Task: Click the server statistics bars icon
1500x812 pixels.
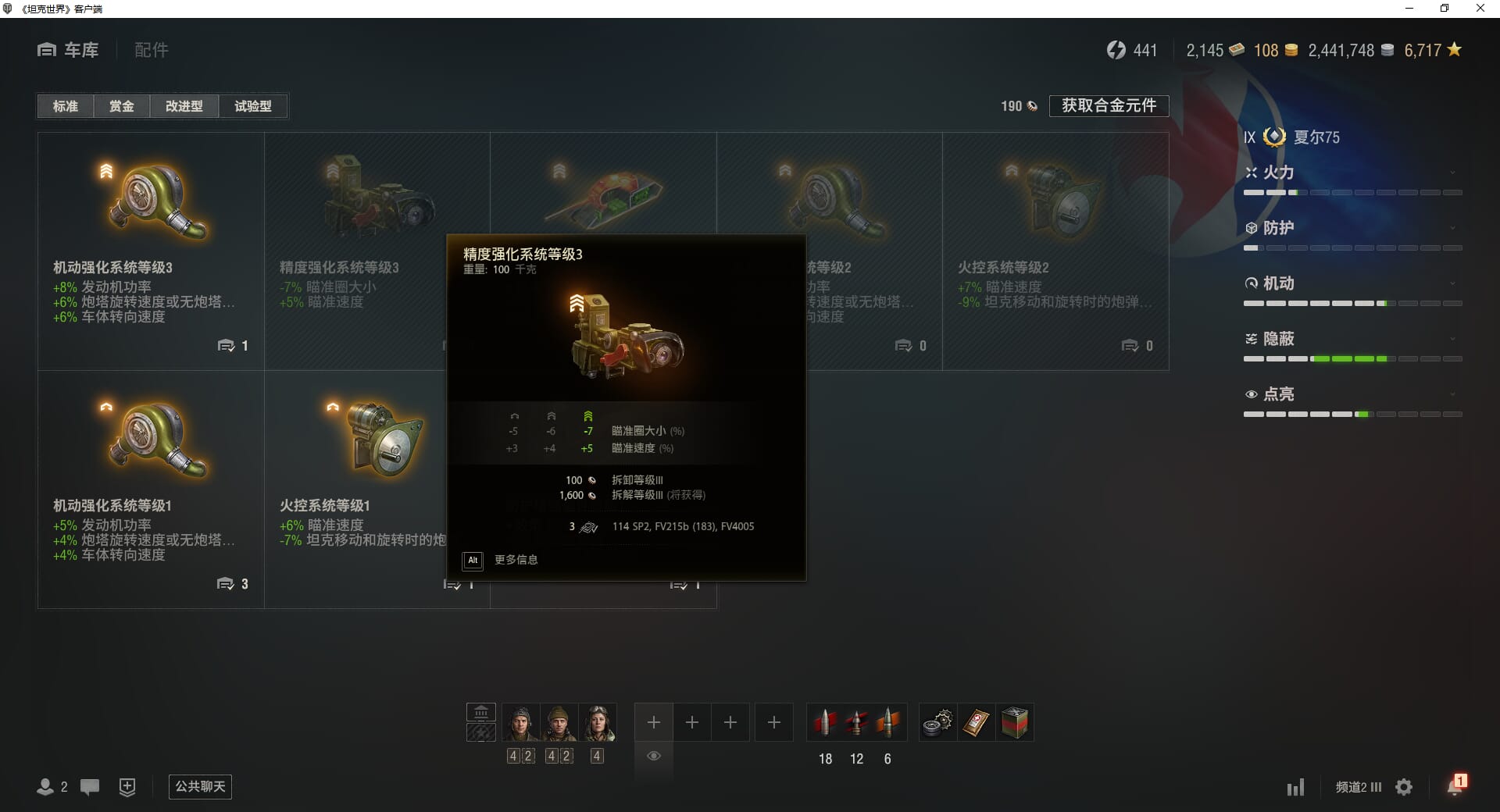Action: pyautogui.click(x=1296, y=787)
